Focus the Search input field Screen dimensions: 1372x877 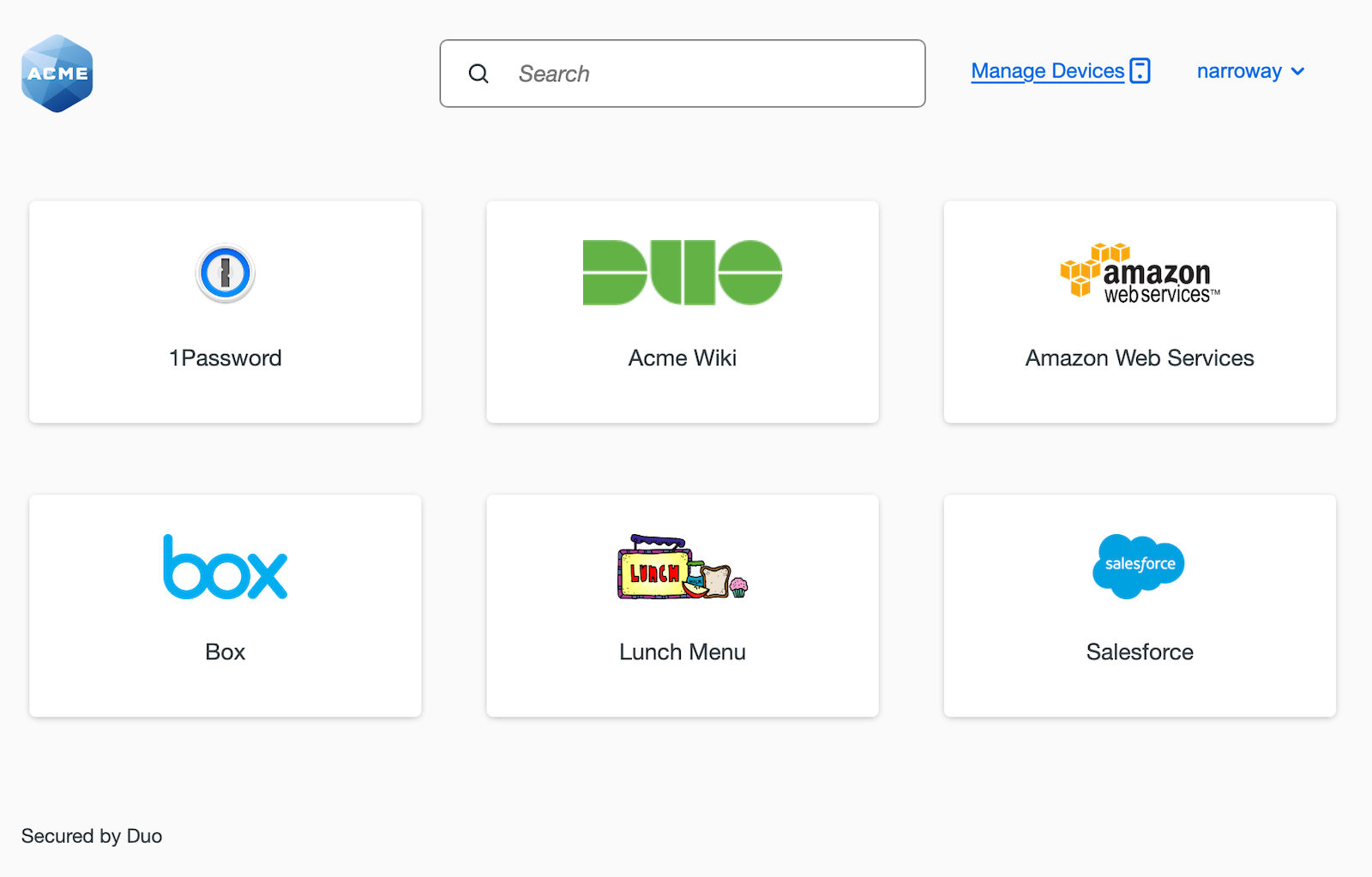click(x=703, y=74)
